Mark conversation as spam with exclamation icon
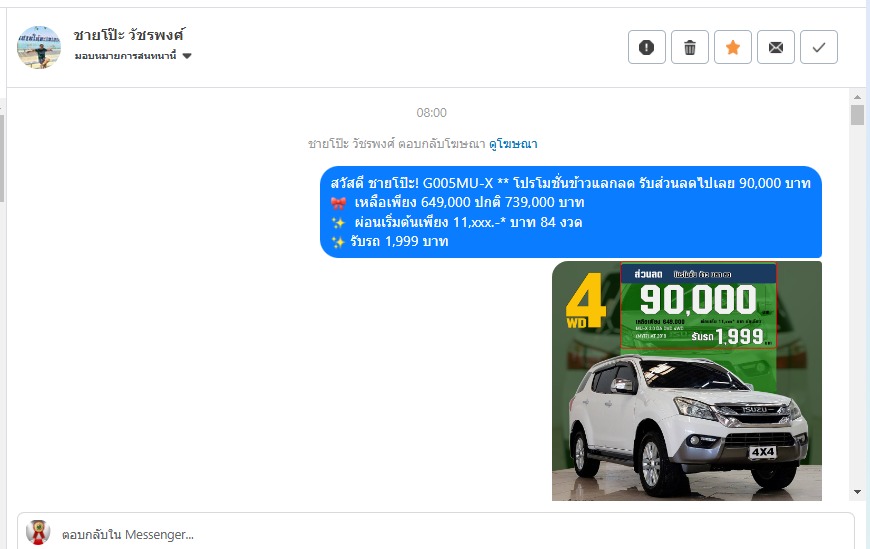870x549 pixels. [646, 47]
